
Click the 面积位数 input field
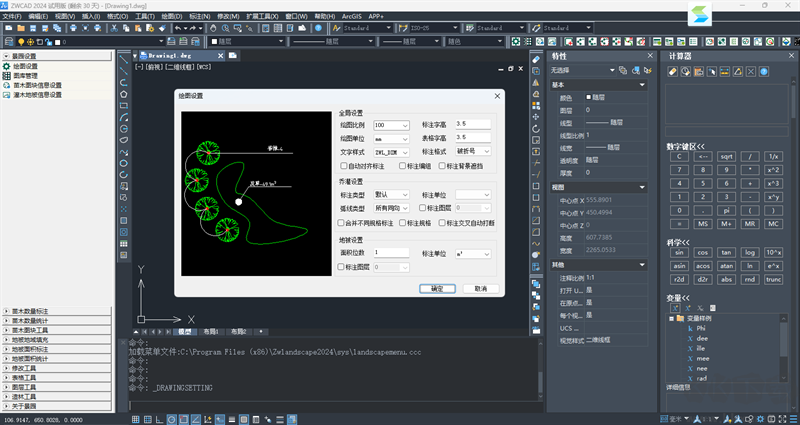[x=391, y=254]
